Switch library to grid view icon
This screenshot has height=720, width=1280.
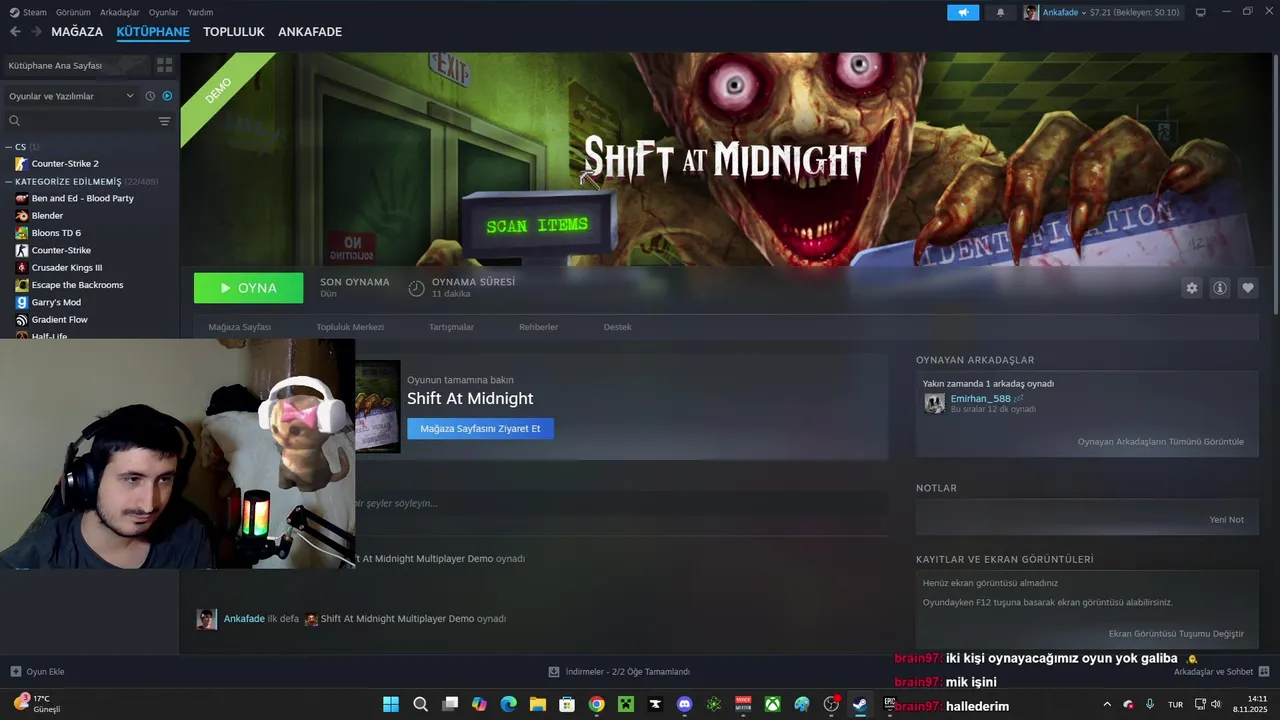coord(164,65)
